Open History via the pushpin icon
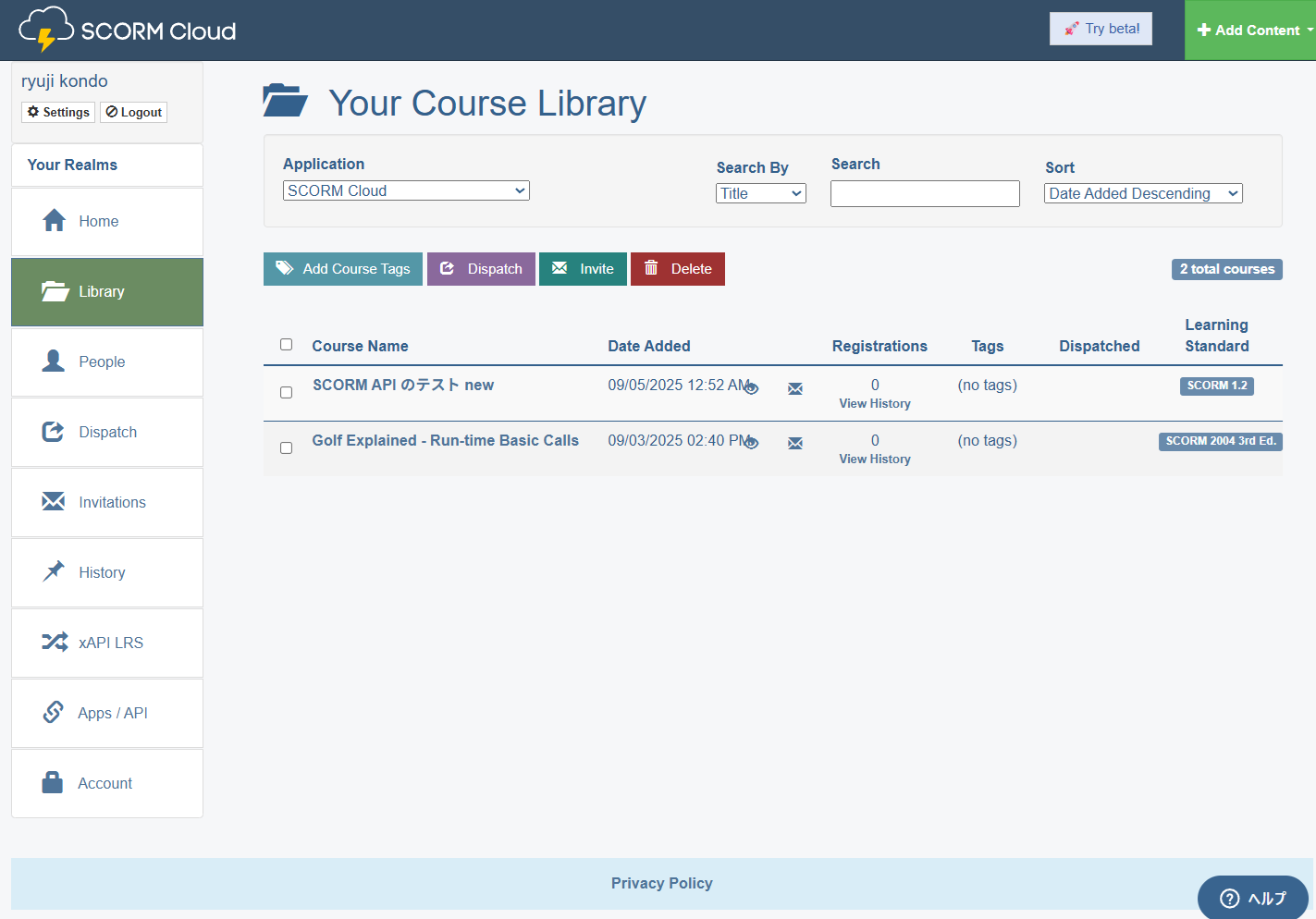1316x919 pixels. (x=54, y=571)
